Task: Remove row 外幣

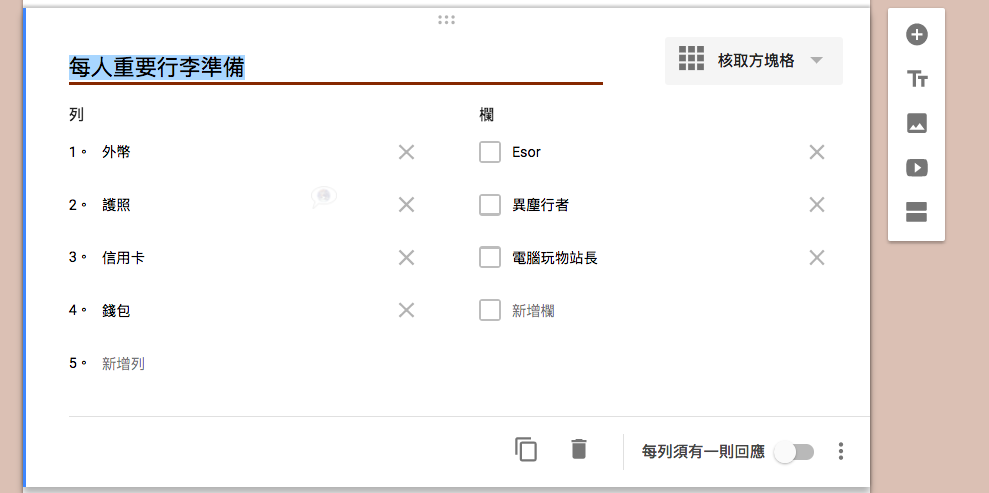Action: tap(406, 152)
